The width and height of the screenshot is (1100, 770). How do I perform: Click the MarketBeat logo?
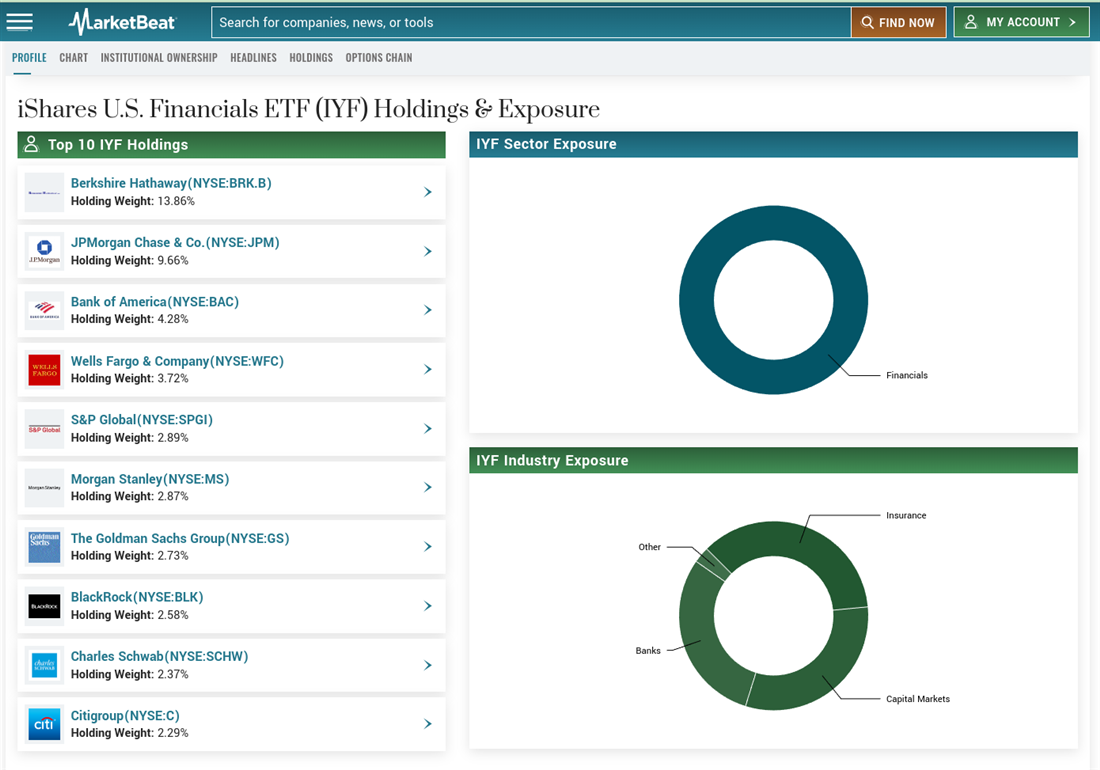(122, 22)
